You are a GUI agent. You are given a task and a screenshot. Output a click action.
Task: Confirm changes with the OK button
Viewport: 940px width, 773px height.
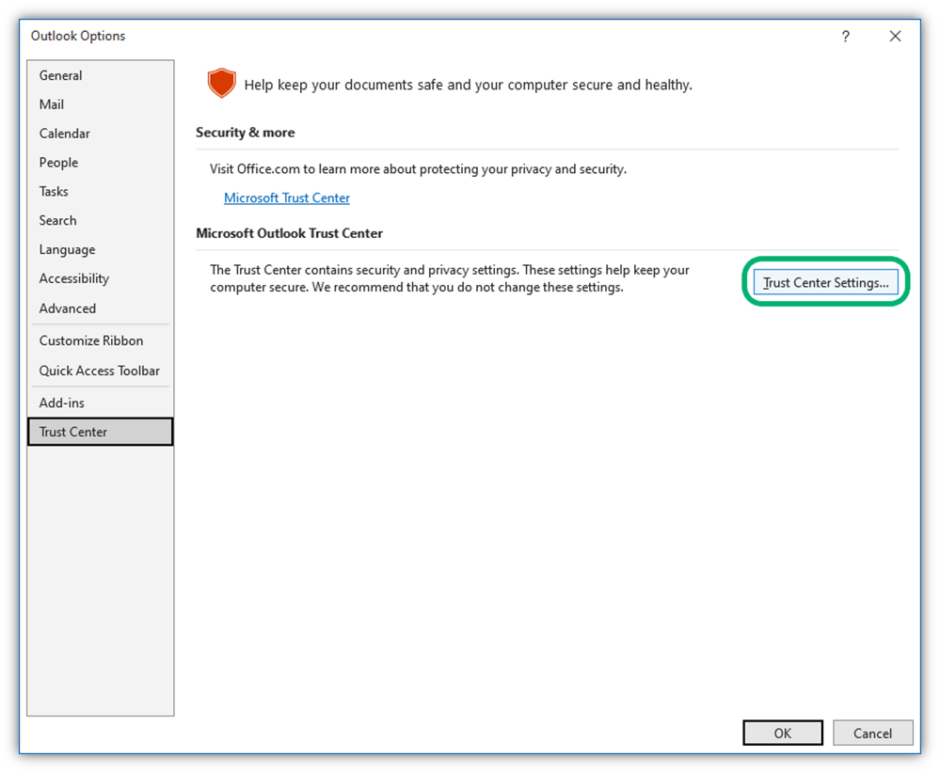[x=782, y=732]
